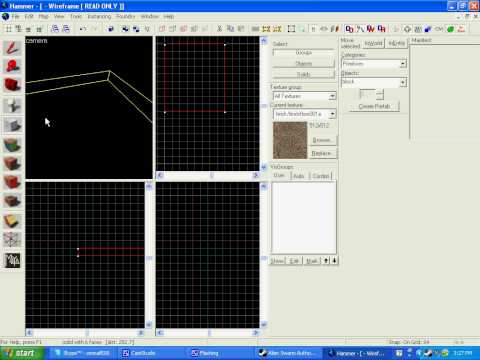Set select mode to Solids
Image resolution: width=480 pixels, height=360 pixels.
click(304, 74)
